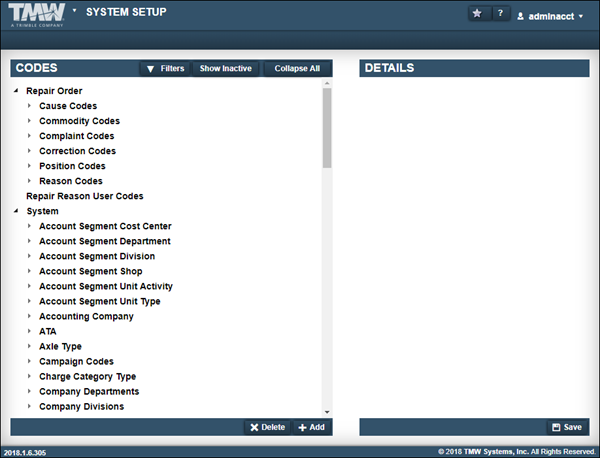Open the adminacct user menu
The image size is (600, 458).
click(550, 16)
